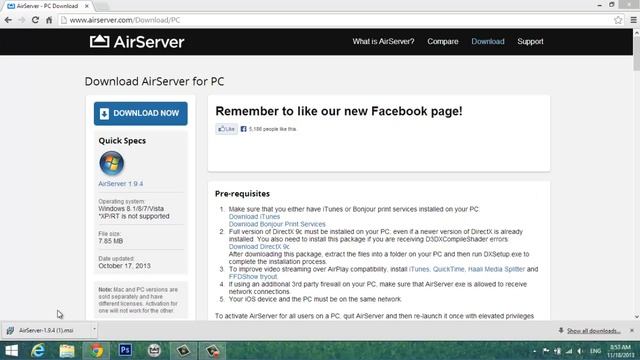Show hidden tray icons arrow
Image resolution: width=640 pixels, height=360 pixels.
[534, 351]
